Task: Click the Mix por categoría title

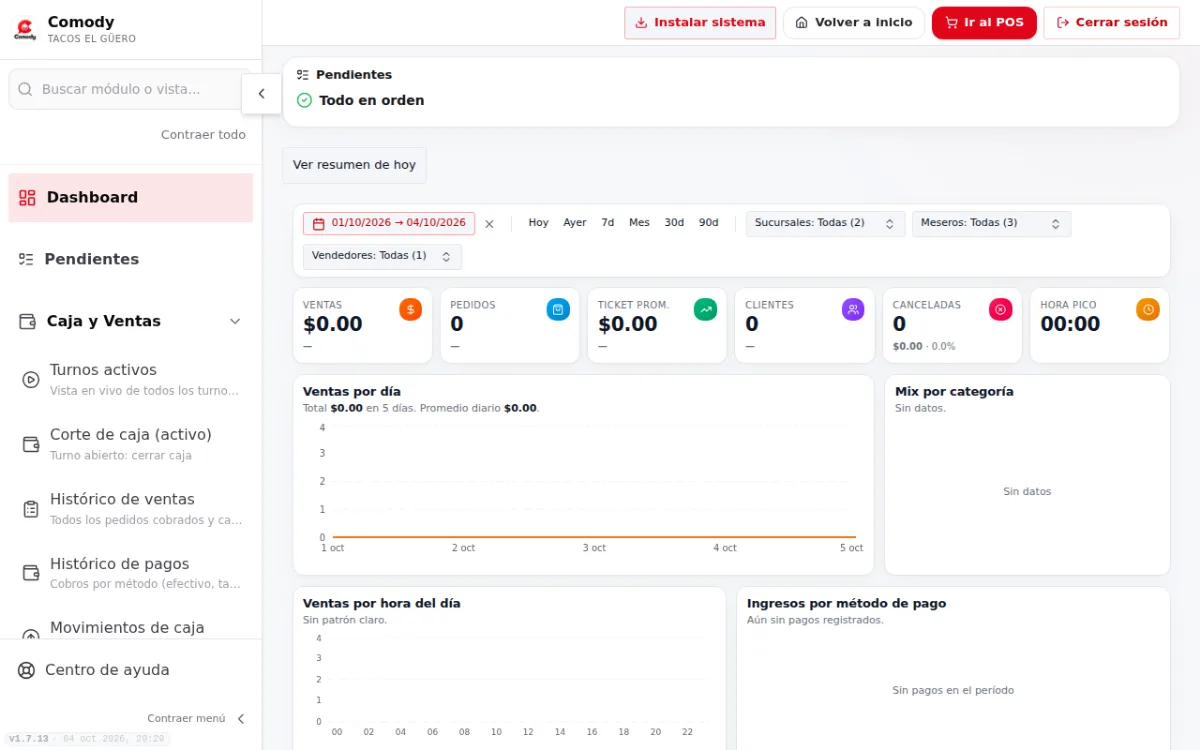Action: 954,391
